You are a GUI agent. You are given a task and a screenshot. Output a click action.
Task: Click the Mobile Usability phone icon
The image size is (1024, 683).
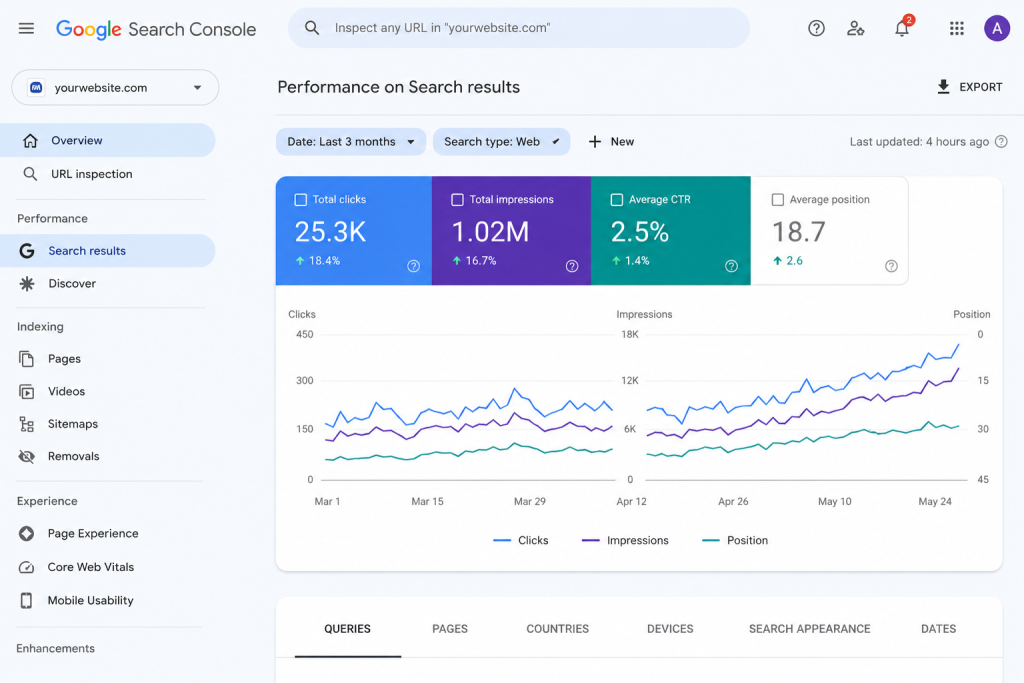pos(26,600)
